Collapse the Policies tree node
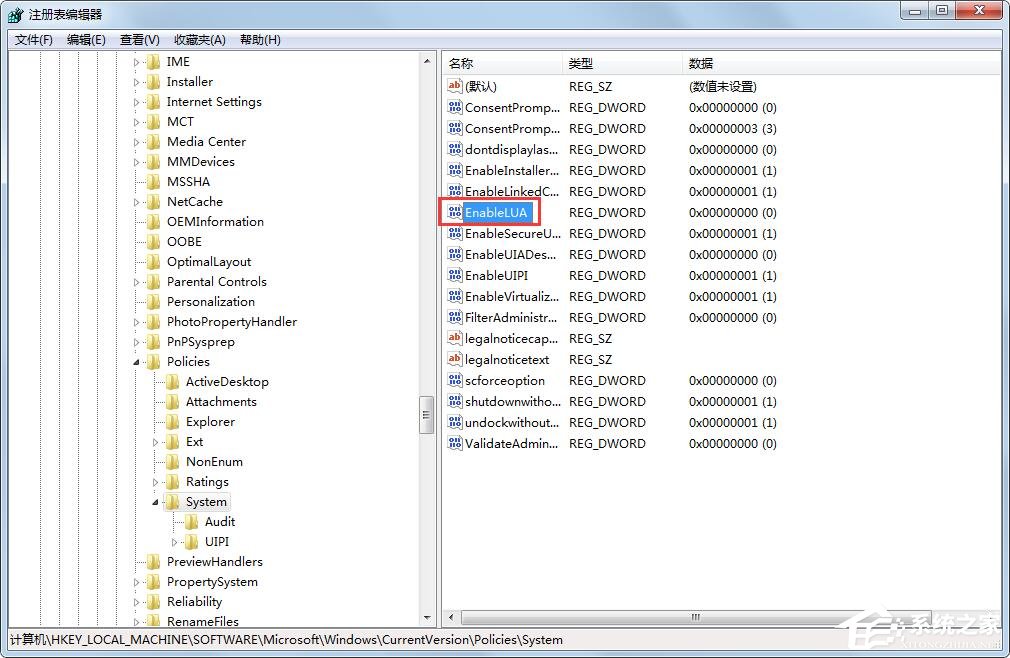The image size is (1010, 658). 136,361
